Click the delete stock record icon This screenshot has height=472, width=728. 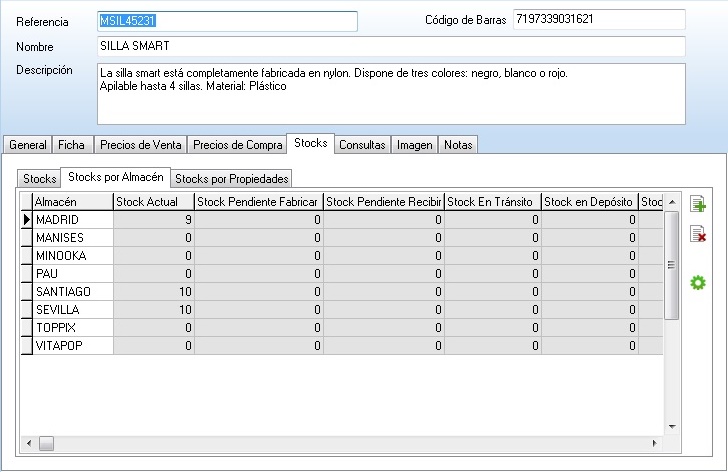coord(699,235)
